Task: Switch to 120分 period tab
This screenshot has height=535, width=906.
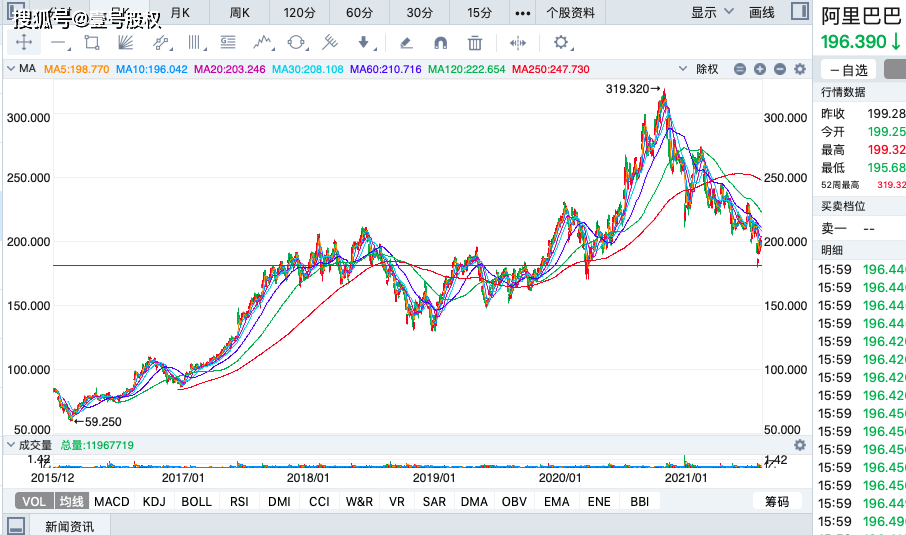Action: tap(299, 12)
